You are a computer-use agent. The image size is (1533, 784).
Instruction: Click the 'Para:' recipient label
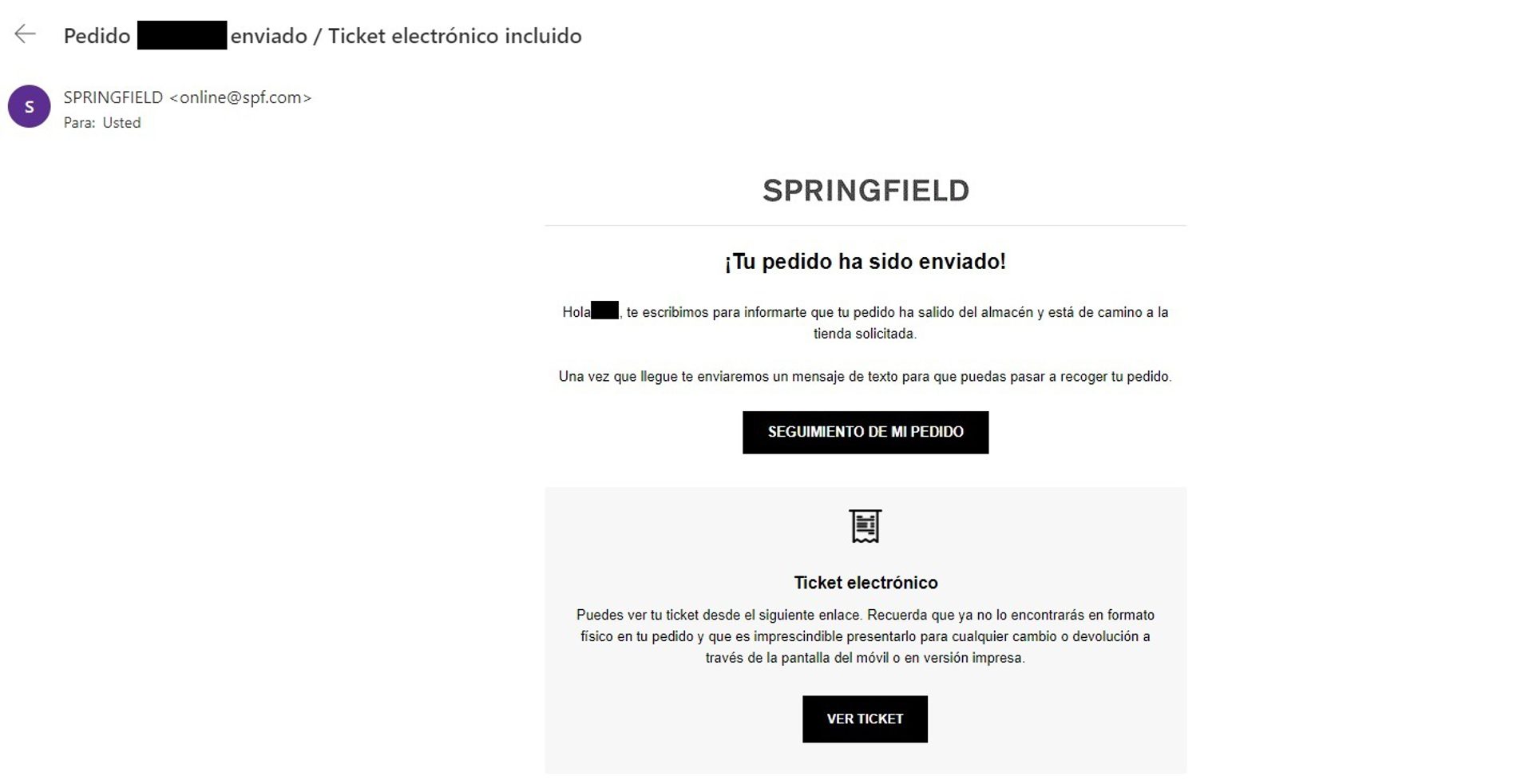point(80,123)
